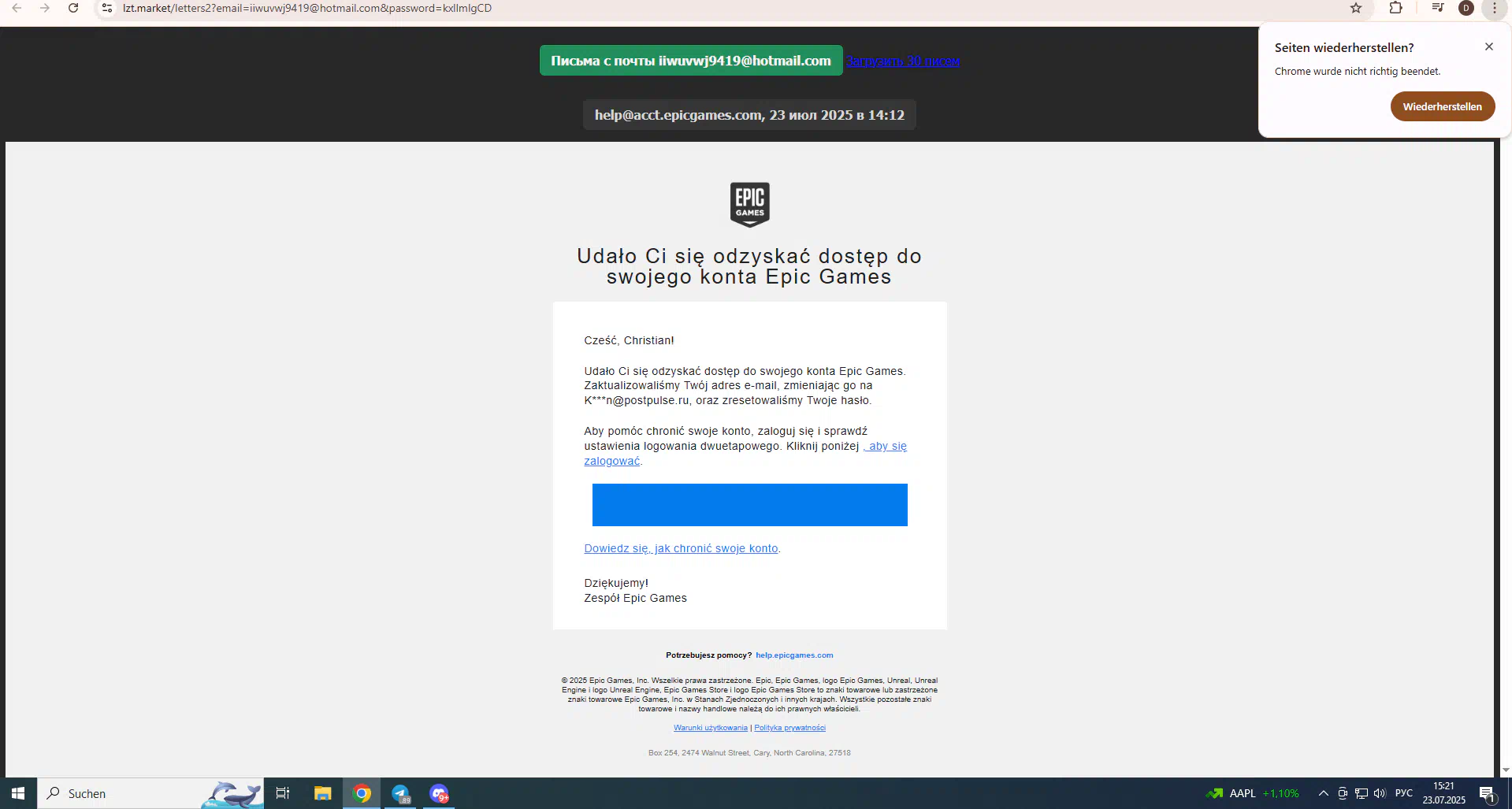Open Discord from the taskbar
Viewport: 1512px width, 809px height.
(x=440, y=793)
